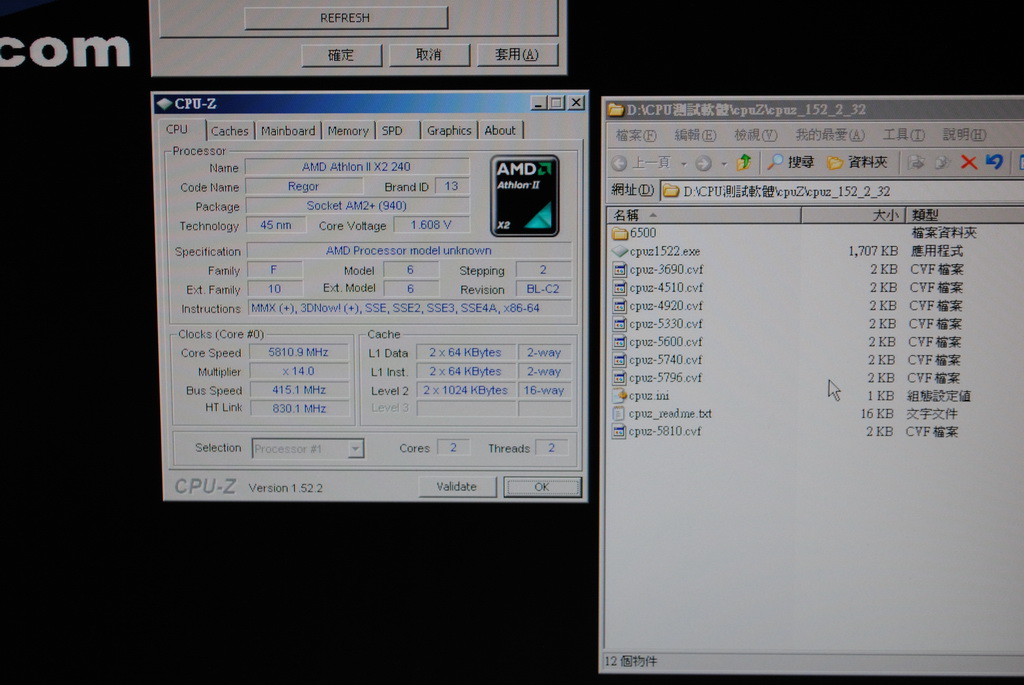This screenshot has width=1024, height=685.
Task: Click the Explorer window title folder icon
Action: (x=615, y=110)
